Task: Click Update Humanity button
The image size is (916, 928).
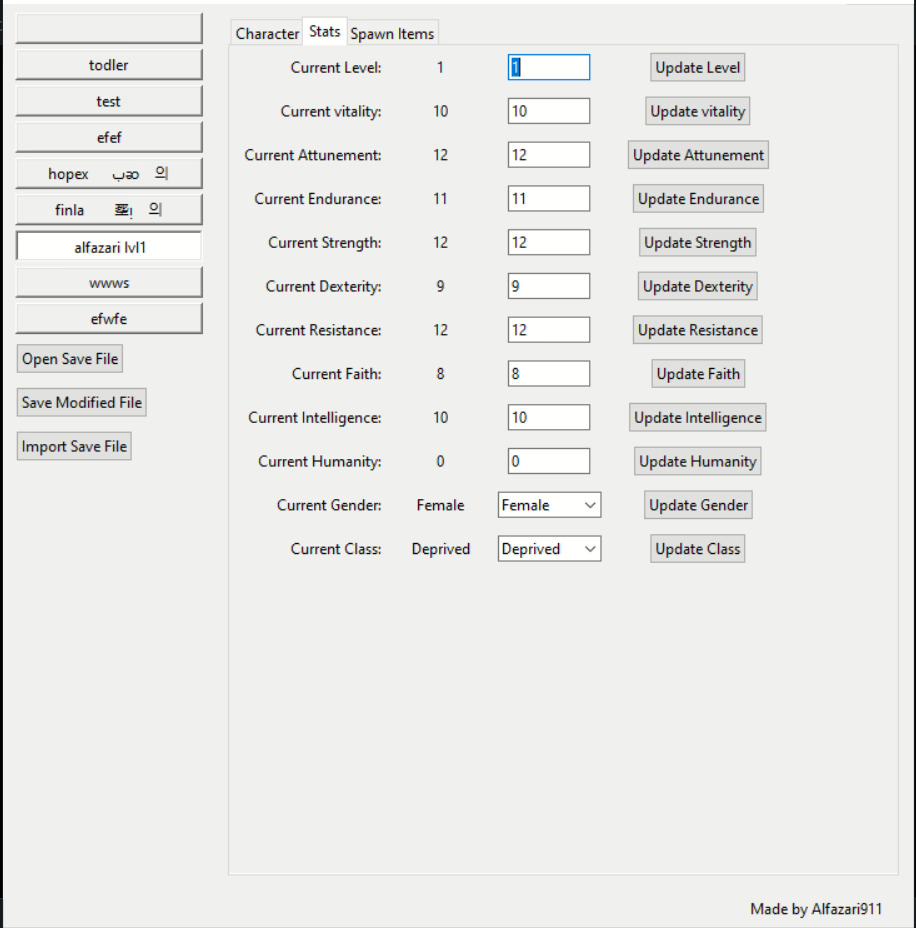Action: (x=698, y=462)
